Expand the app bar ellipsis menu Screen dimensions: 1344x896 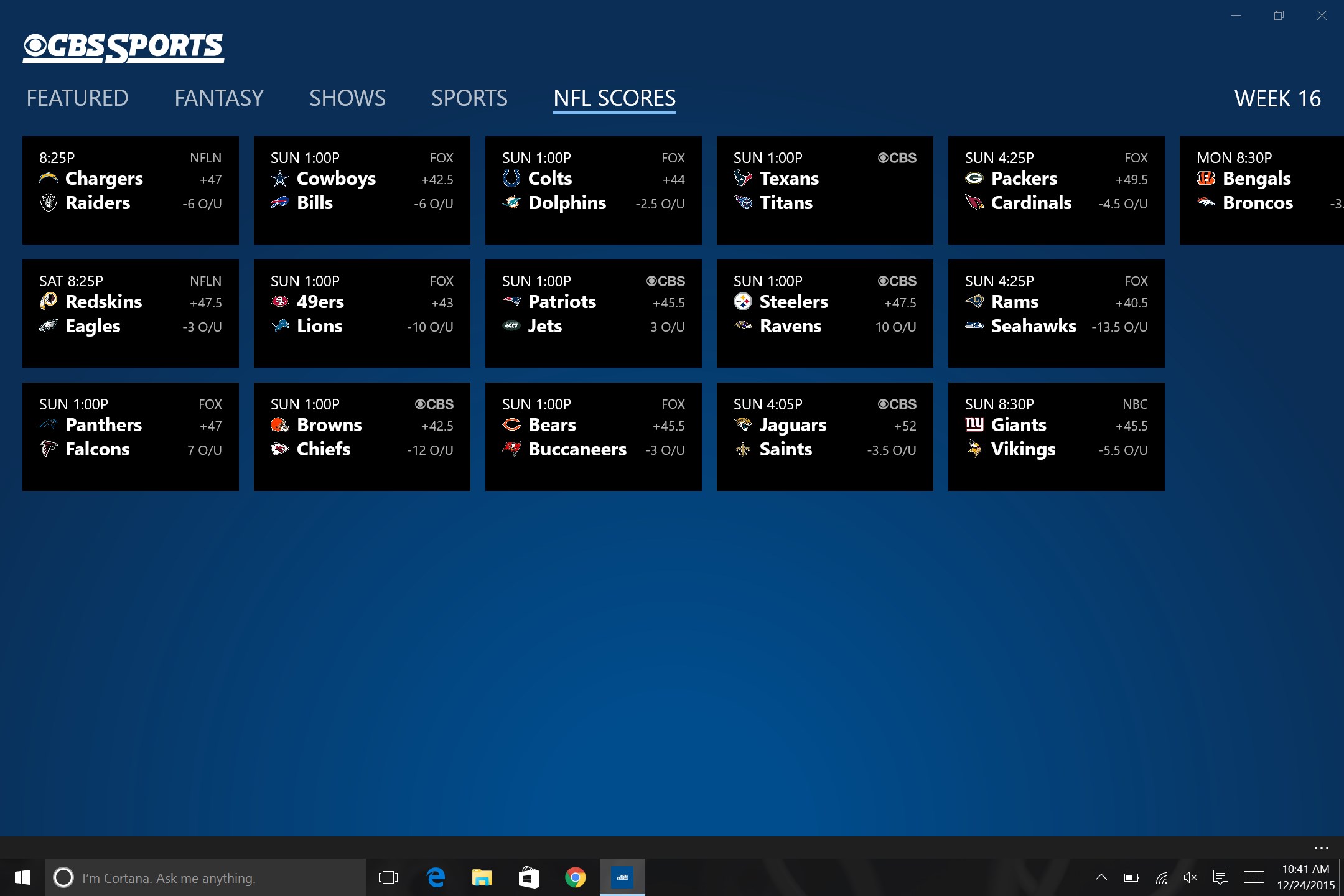tap(1322, 848)
